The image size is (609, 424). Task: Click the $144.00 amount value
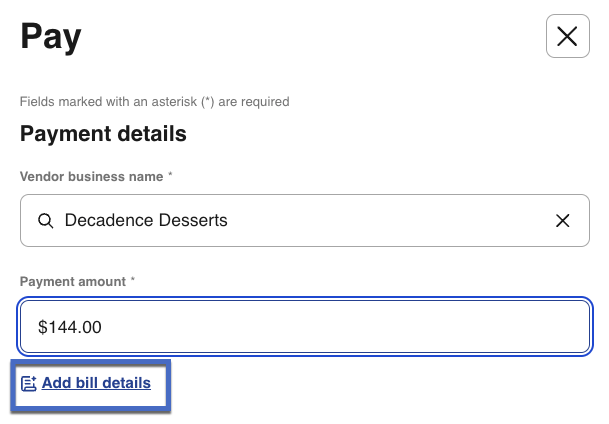(70, 326)
